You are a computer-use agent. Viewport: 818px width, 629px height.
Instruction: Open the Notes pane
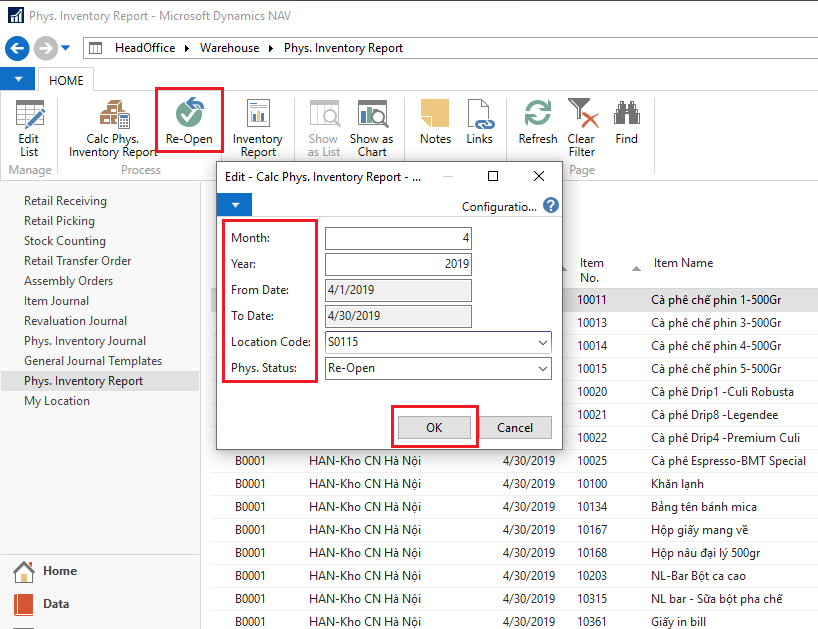[x=435, y=122]
